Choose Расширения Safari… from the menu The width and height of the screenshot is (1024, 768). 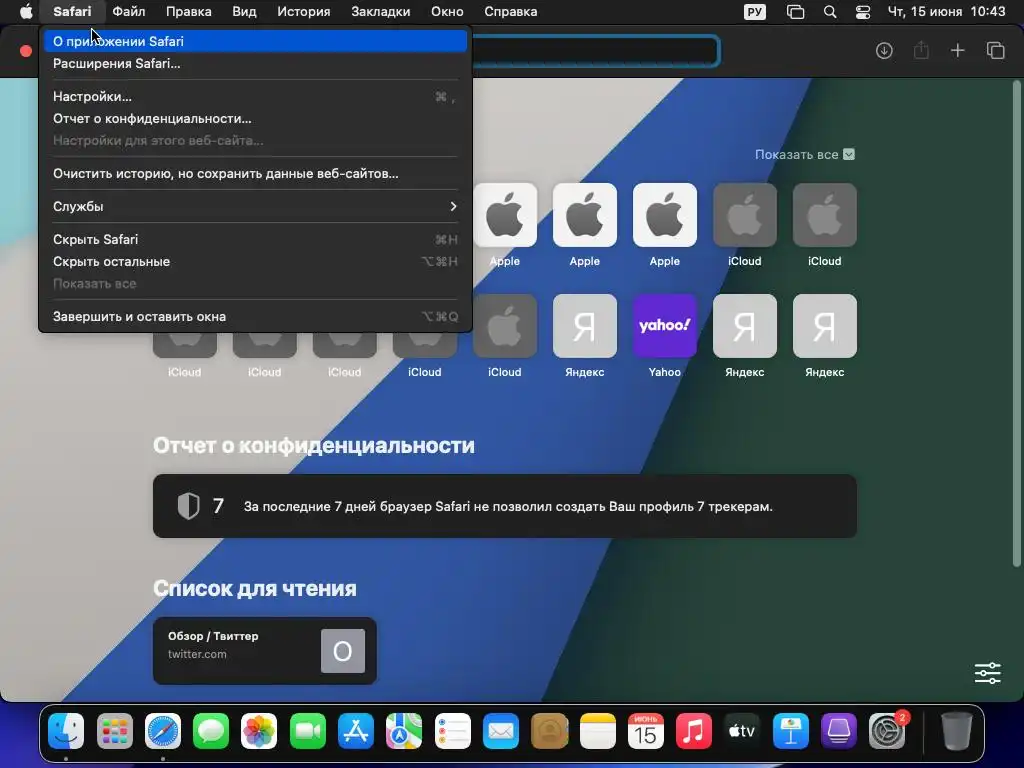[x=255, y=63]
